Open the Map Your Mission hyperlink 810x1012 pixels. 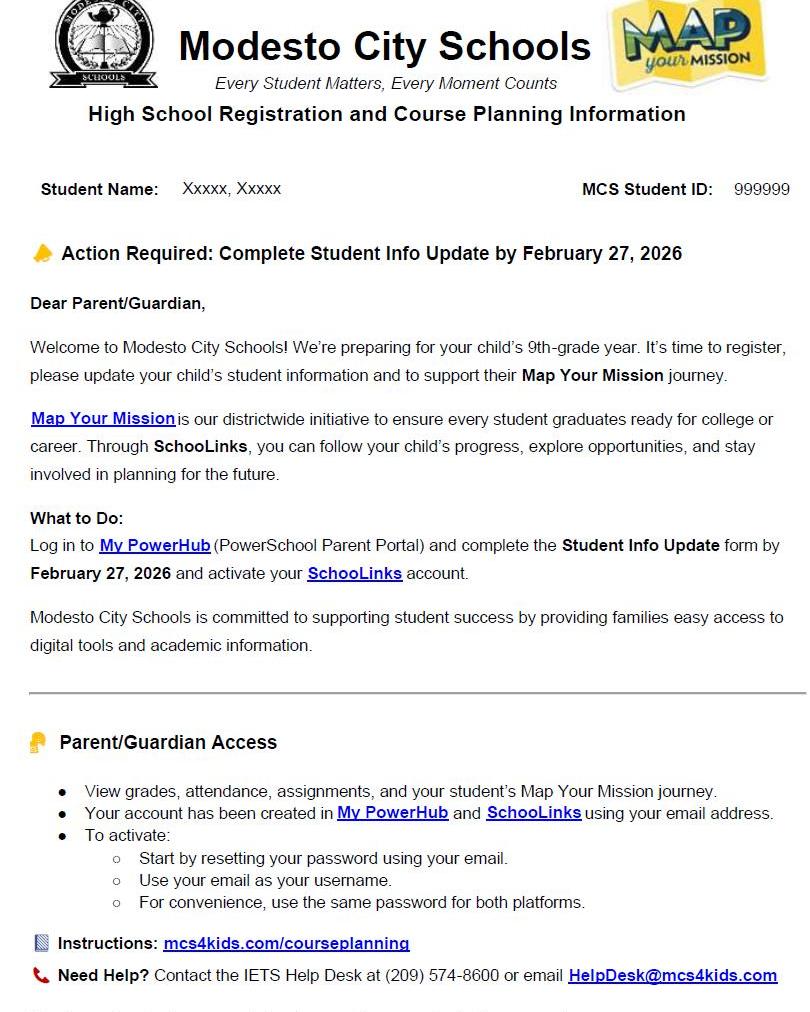pos(103,419)
